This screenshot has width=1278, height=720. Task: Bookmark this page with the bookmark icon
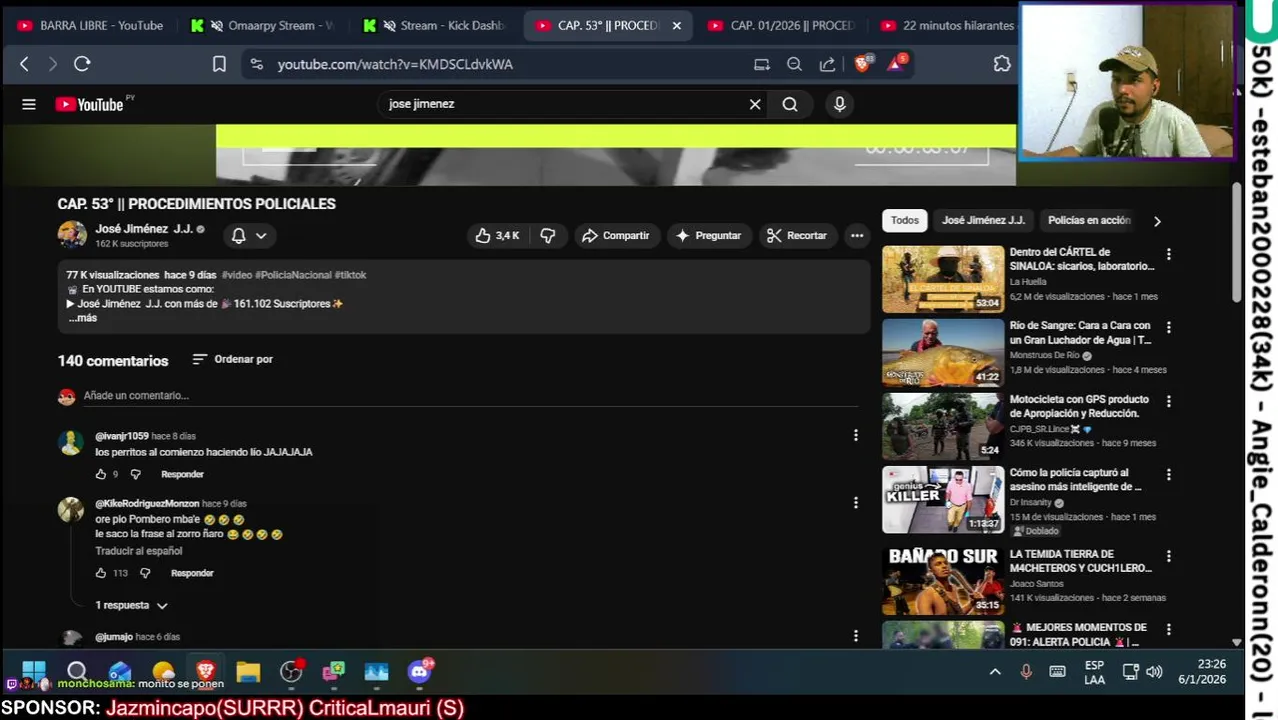pos(219,64)
